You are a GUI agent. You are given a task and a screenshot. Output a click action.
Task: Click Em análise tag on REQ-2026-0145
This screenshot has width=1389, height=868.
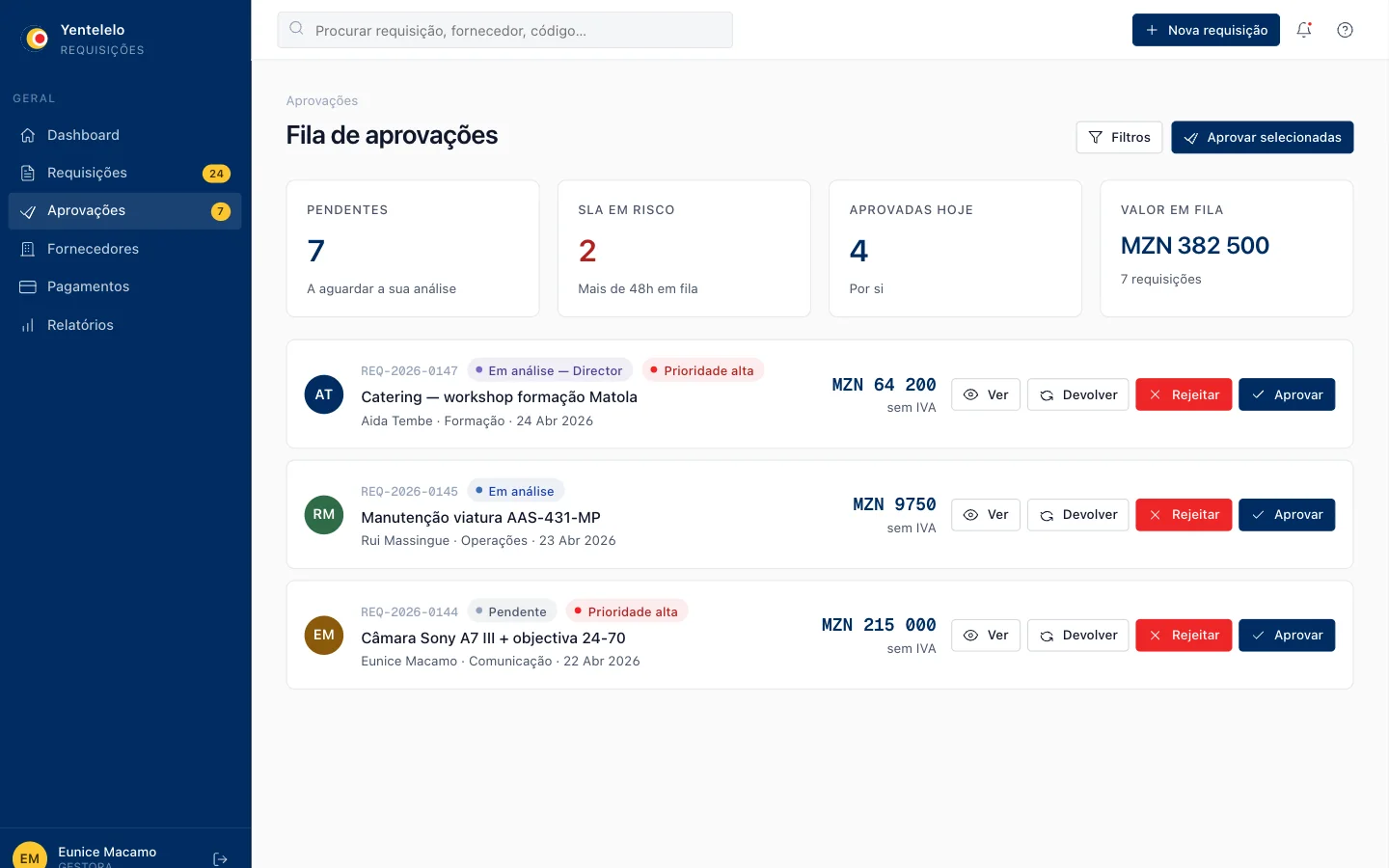[516, 491]
